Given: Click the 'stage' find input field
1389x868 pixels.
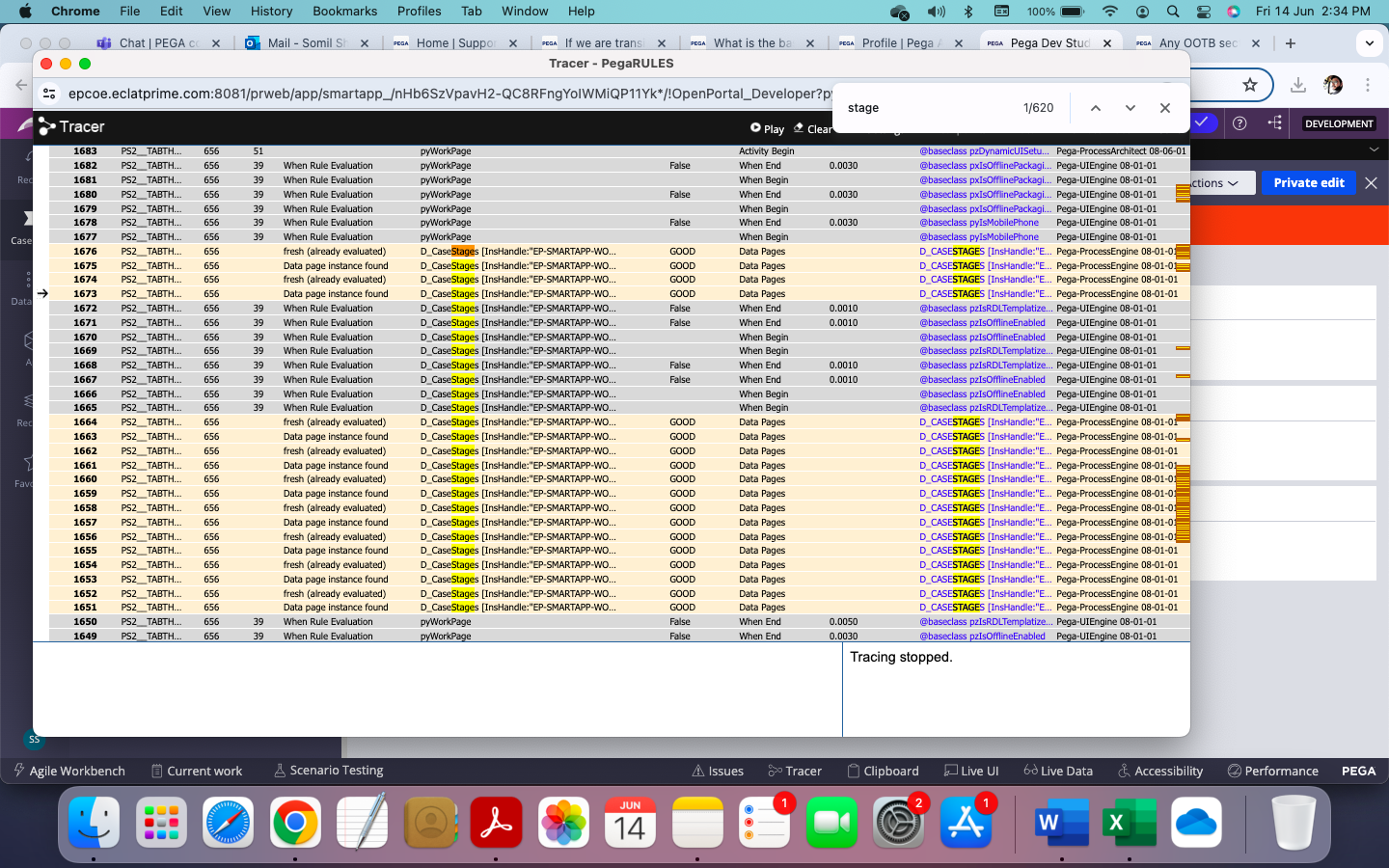Looking at the screenshot, I should pyautogui.click(x=926, y=108).
